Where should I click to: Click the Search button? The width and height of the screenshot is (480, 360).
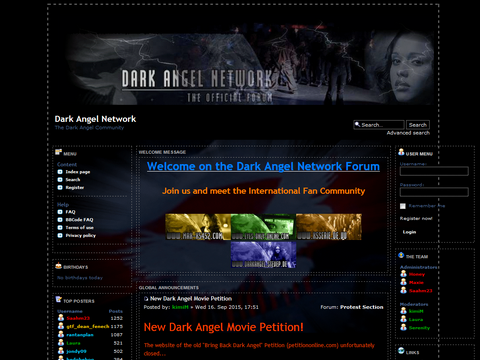(418, 125)
